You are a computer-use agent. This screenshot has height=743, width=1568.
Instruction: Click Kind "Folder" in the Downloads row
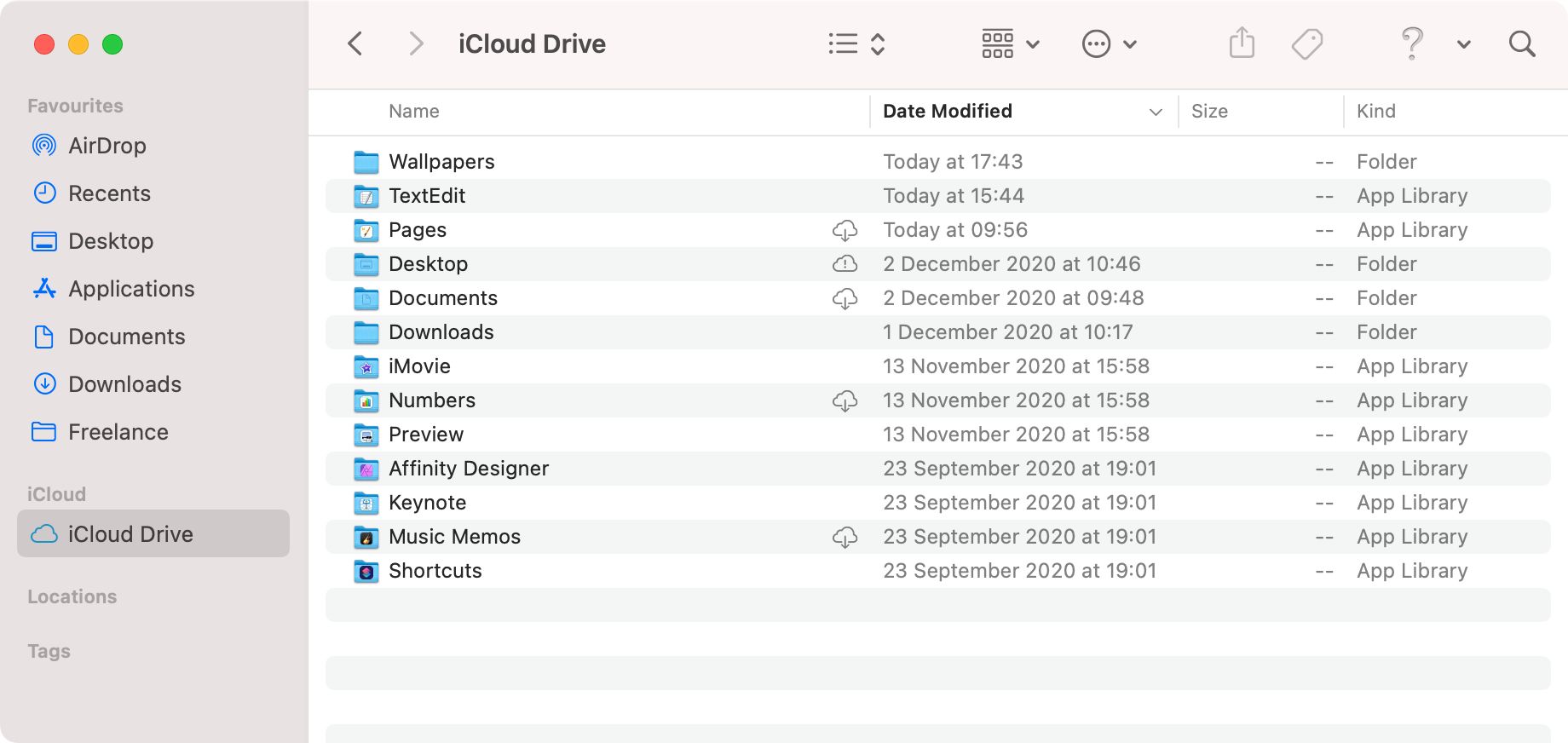pos(1386,332)
